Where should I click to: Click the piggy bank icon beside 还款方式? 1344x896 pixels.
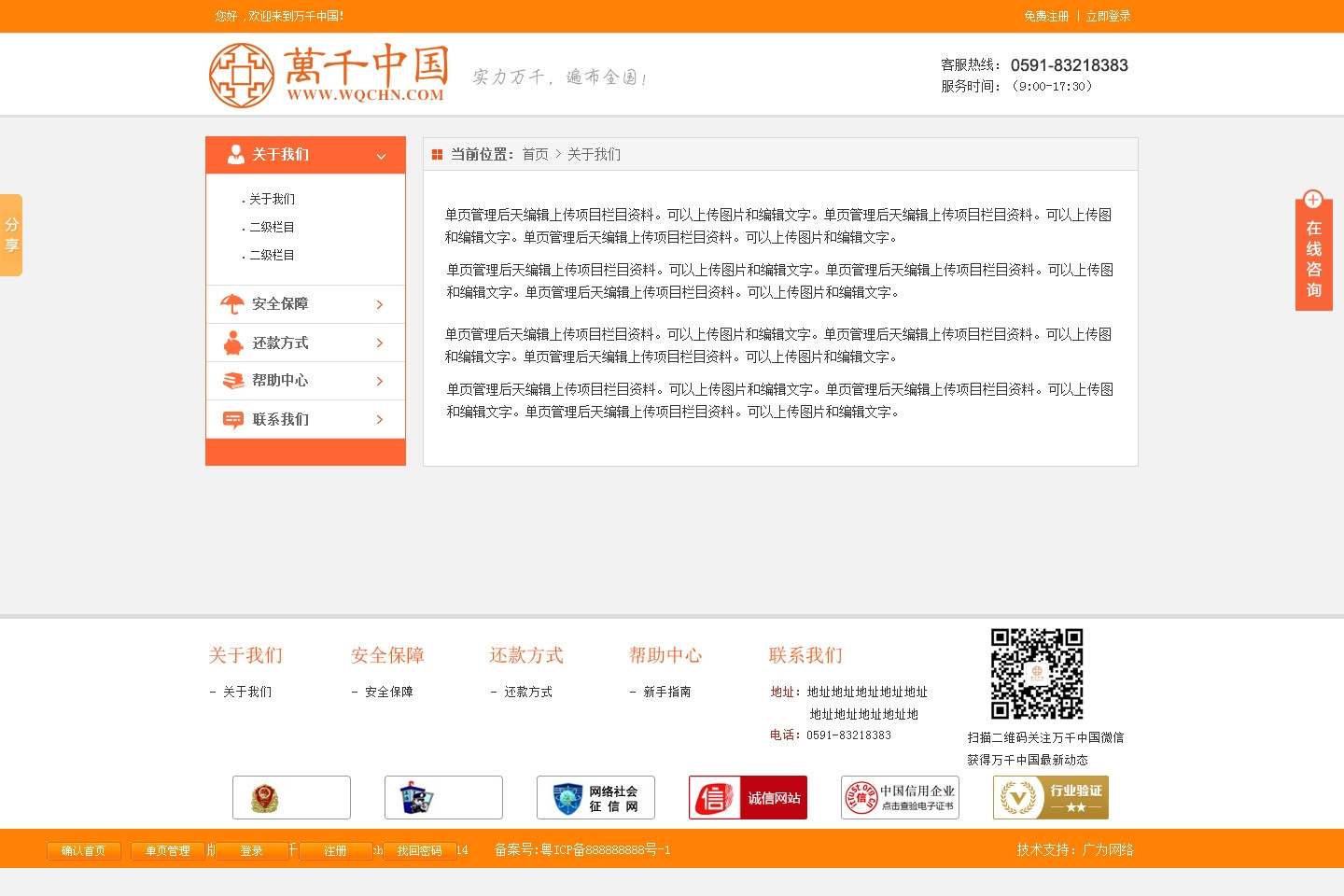pyautogui.click(x=232, y=343)
